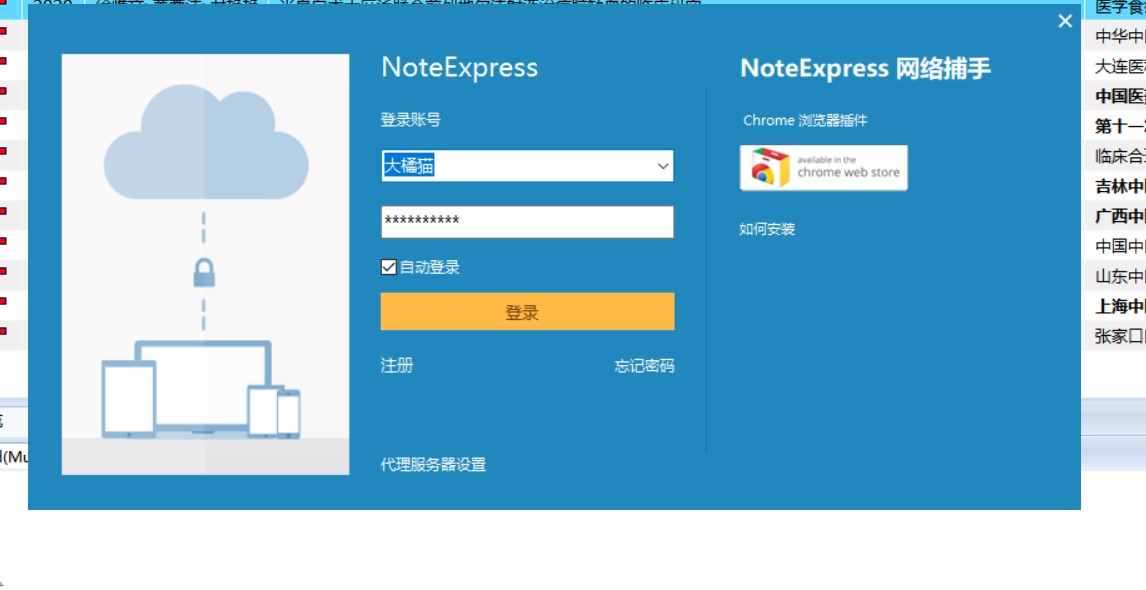This screenshot has height=590, width=1146.
Task: Open the 忘记密码 forgot password link
Action: point(644,366)
